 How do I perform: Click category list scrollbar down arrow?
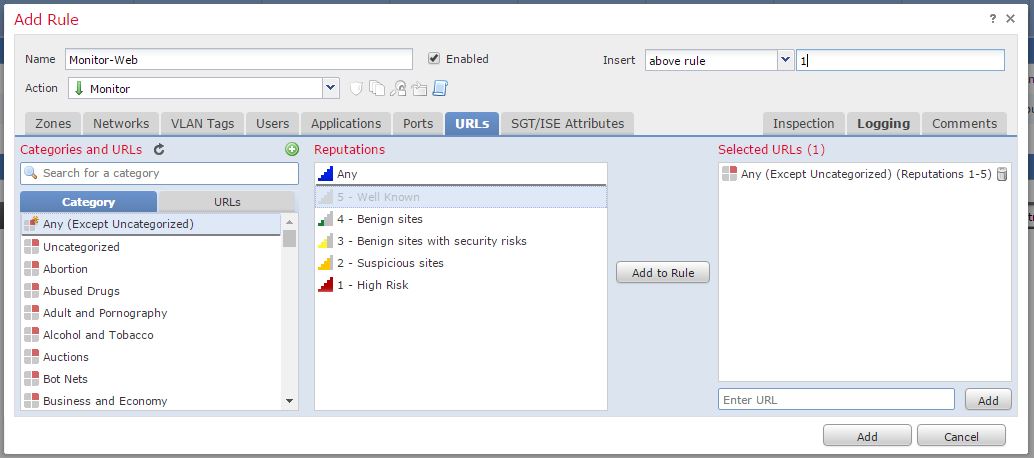[289, 401]
